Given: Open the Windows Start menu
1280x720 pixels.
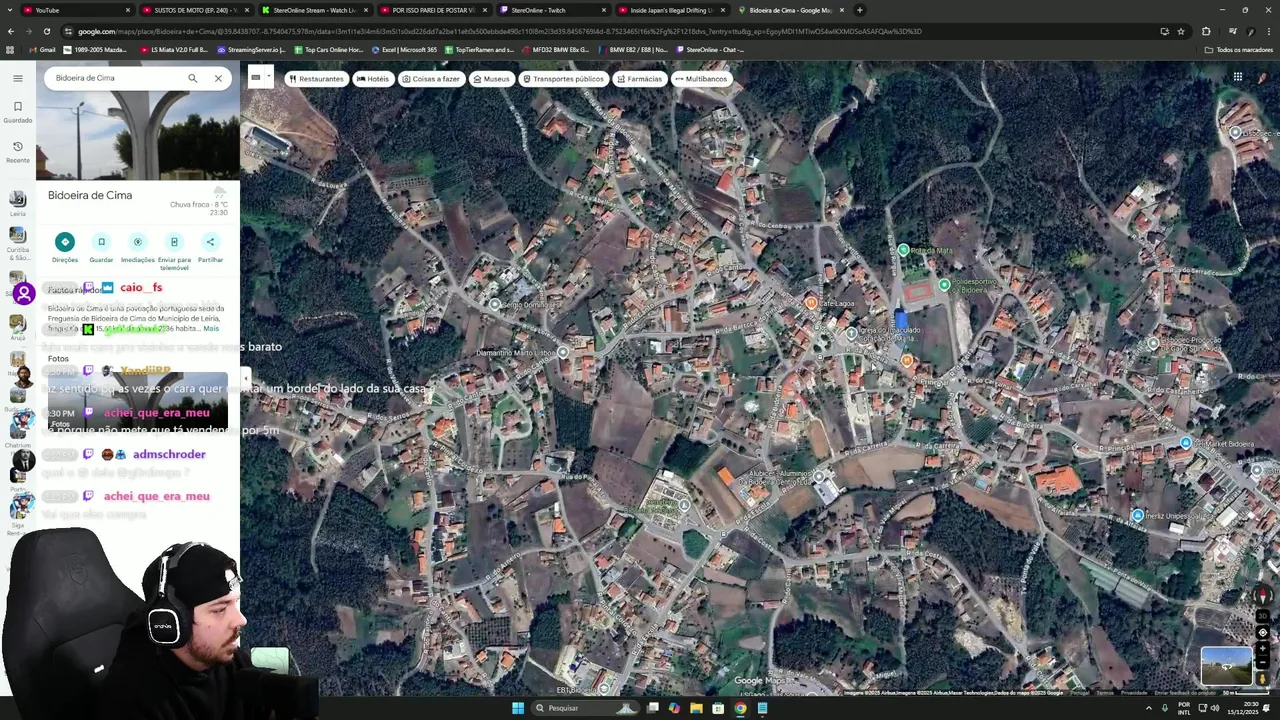Looking at the screenshot, I should click(518, 708).
